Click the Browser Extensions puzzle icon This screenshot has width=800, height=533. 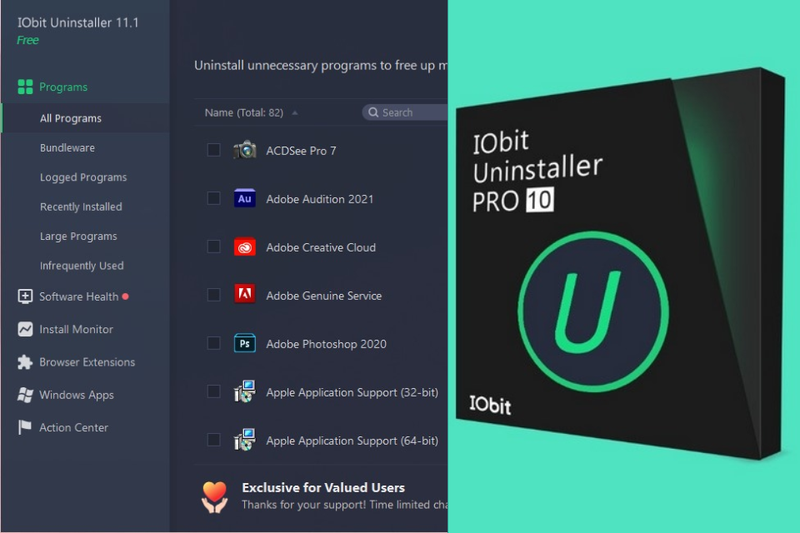(x=25, y=362)
